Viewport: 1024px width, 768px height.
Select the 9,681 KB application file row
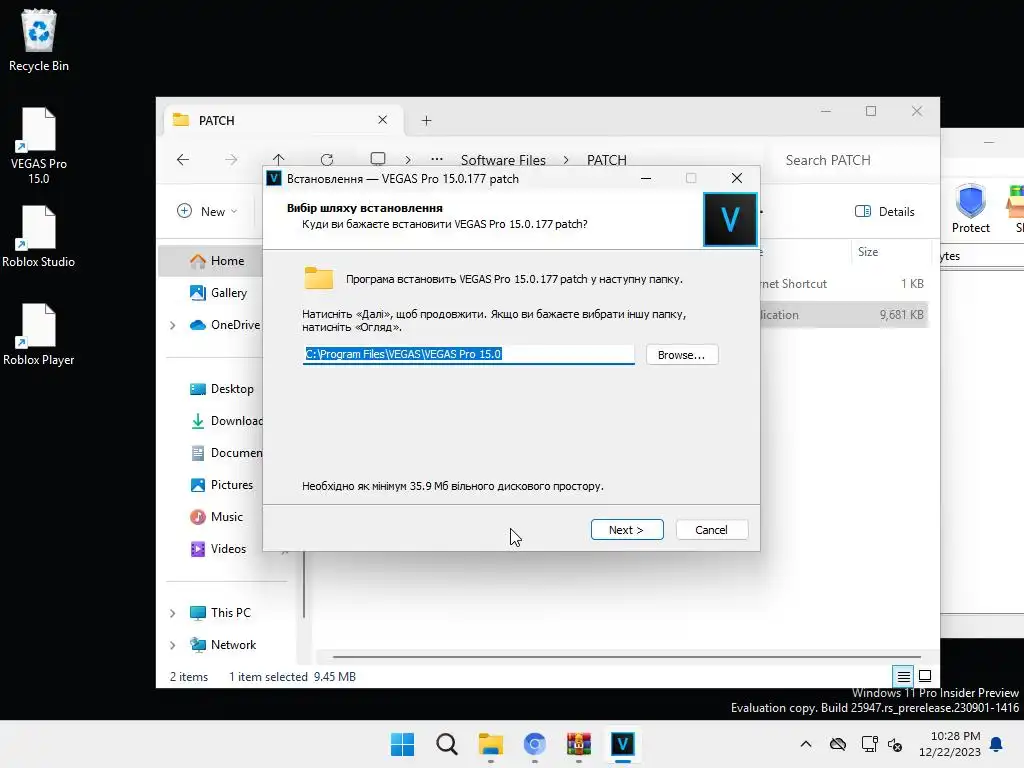pyautogui.click(x=844, y=315)
